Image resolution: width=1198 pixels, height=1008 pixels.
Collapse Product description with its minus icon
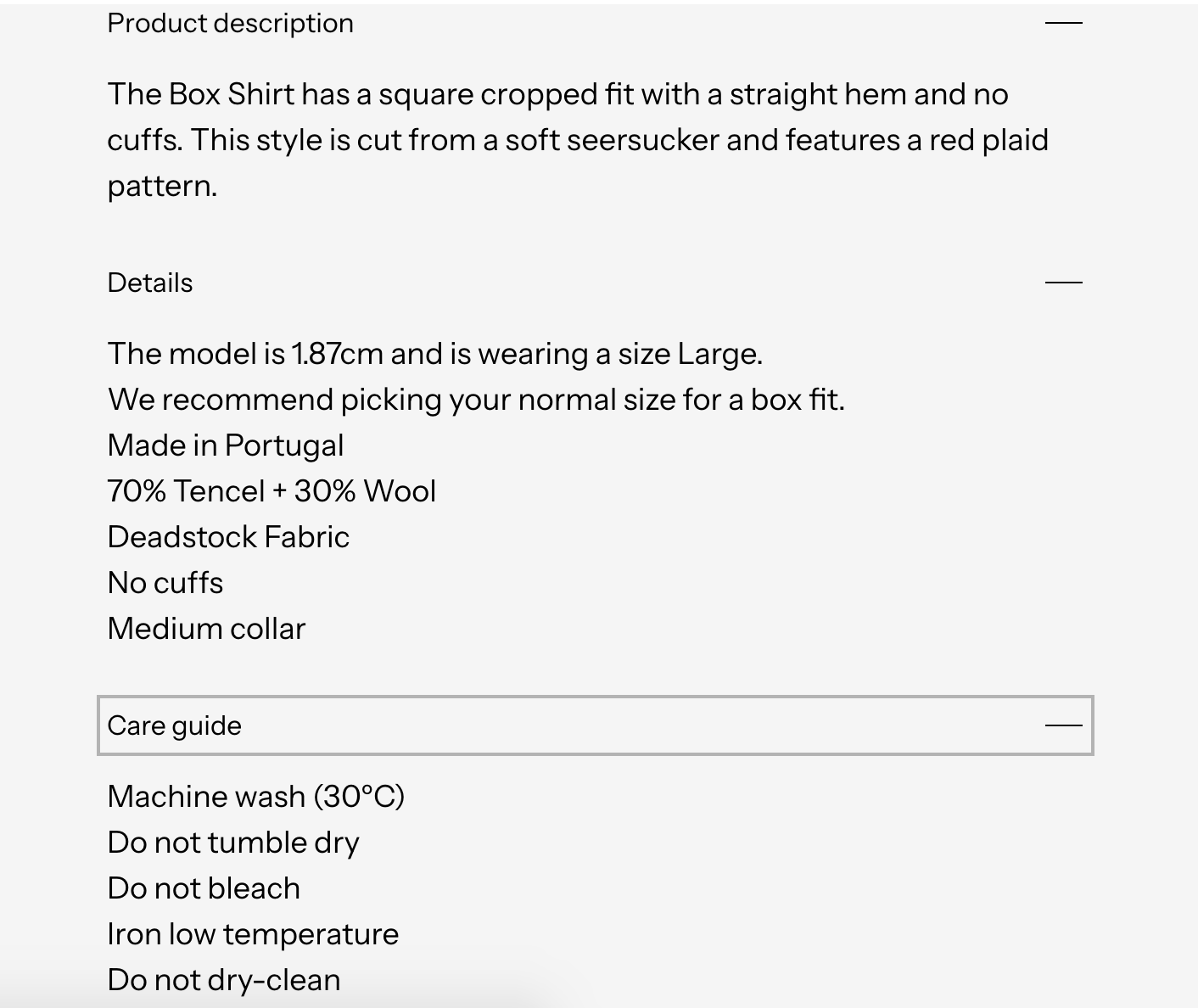pos(1063,22)
